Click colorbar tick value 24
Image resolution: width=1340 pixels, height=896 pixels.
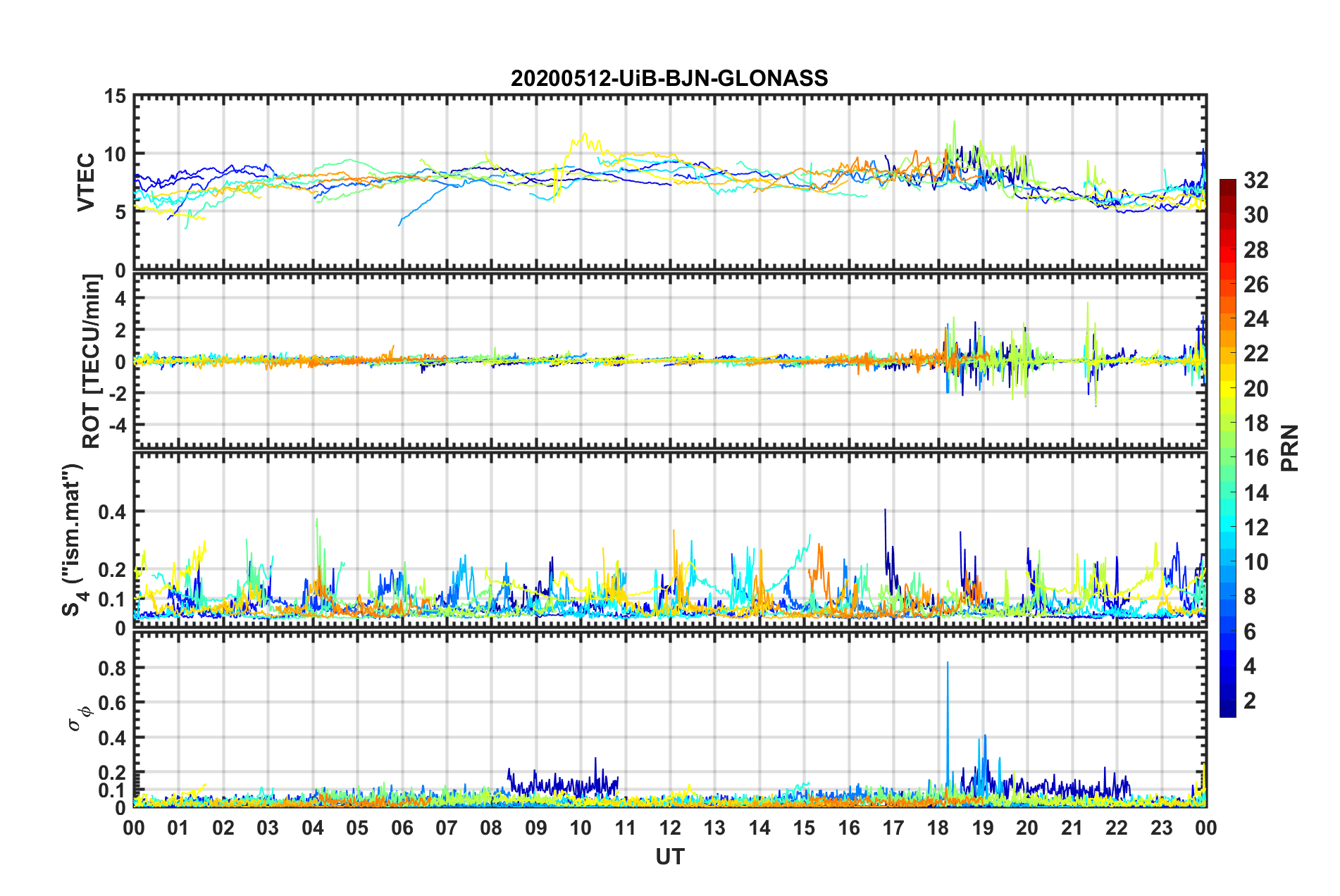1255,319
